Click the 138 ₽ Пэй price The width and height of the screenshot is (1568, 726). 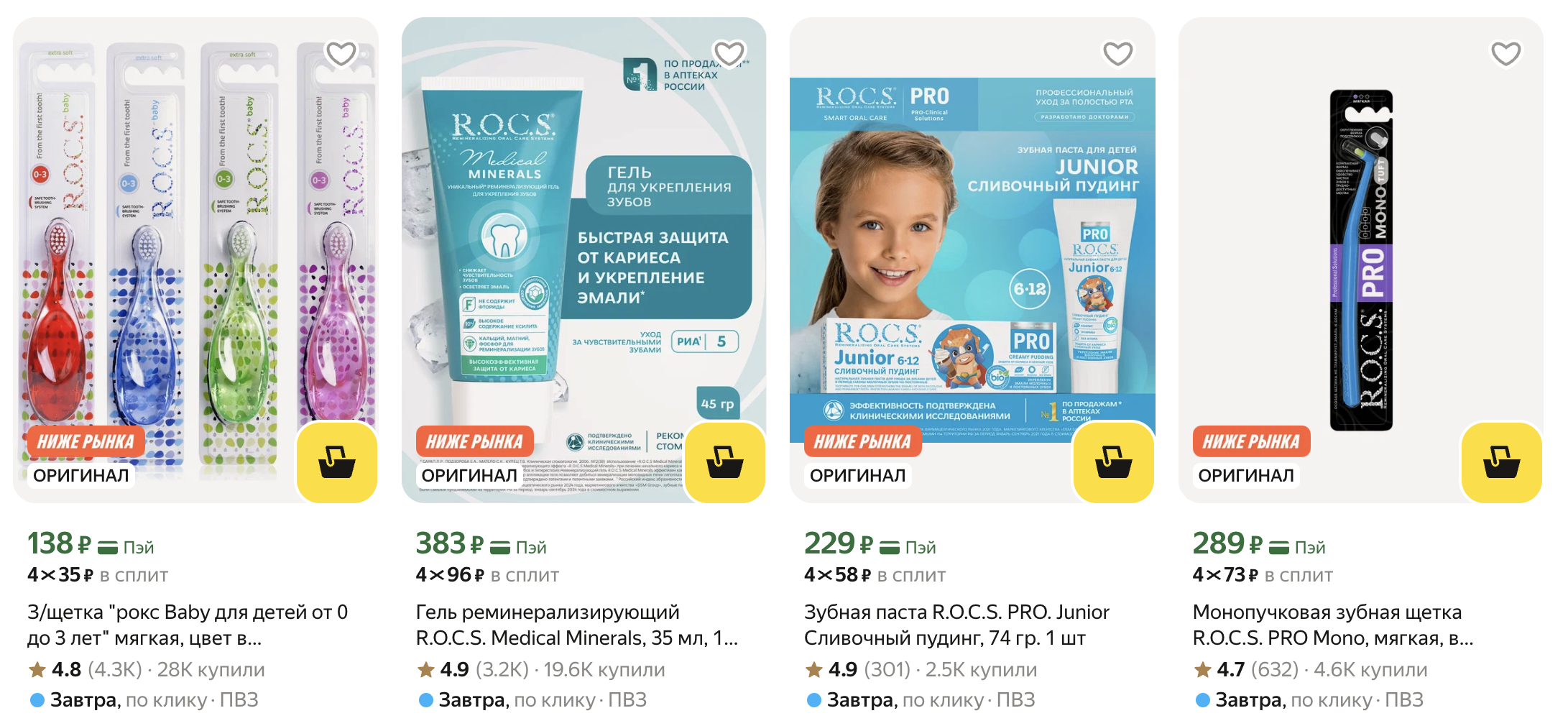coord(91,543)
